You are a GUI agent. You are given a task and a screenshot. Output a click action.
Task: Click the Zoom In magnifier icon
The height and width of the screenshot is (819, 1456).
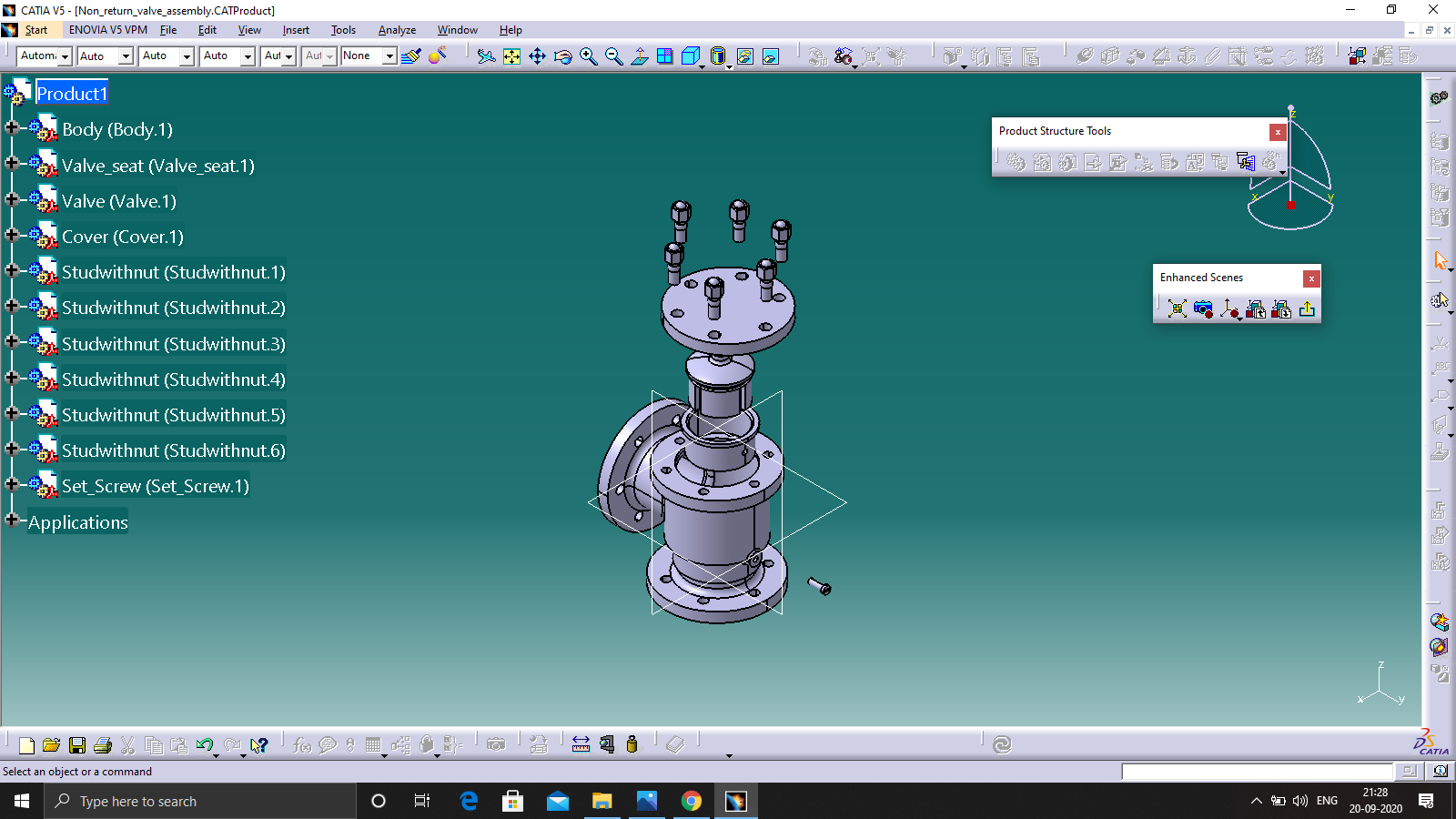(589, 56)
